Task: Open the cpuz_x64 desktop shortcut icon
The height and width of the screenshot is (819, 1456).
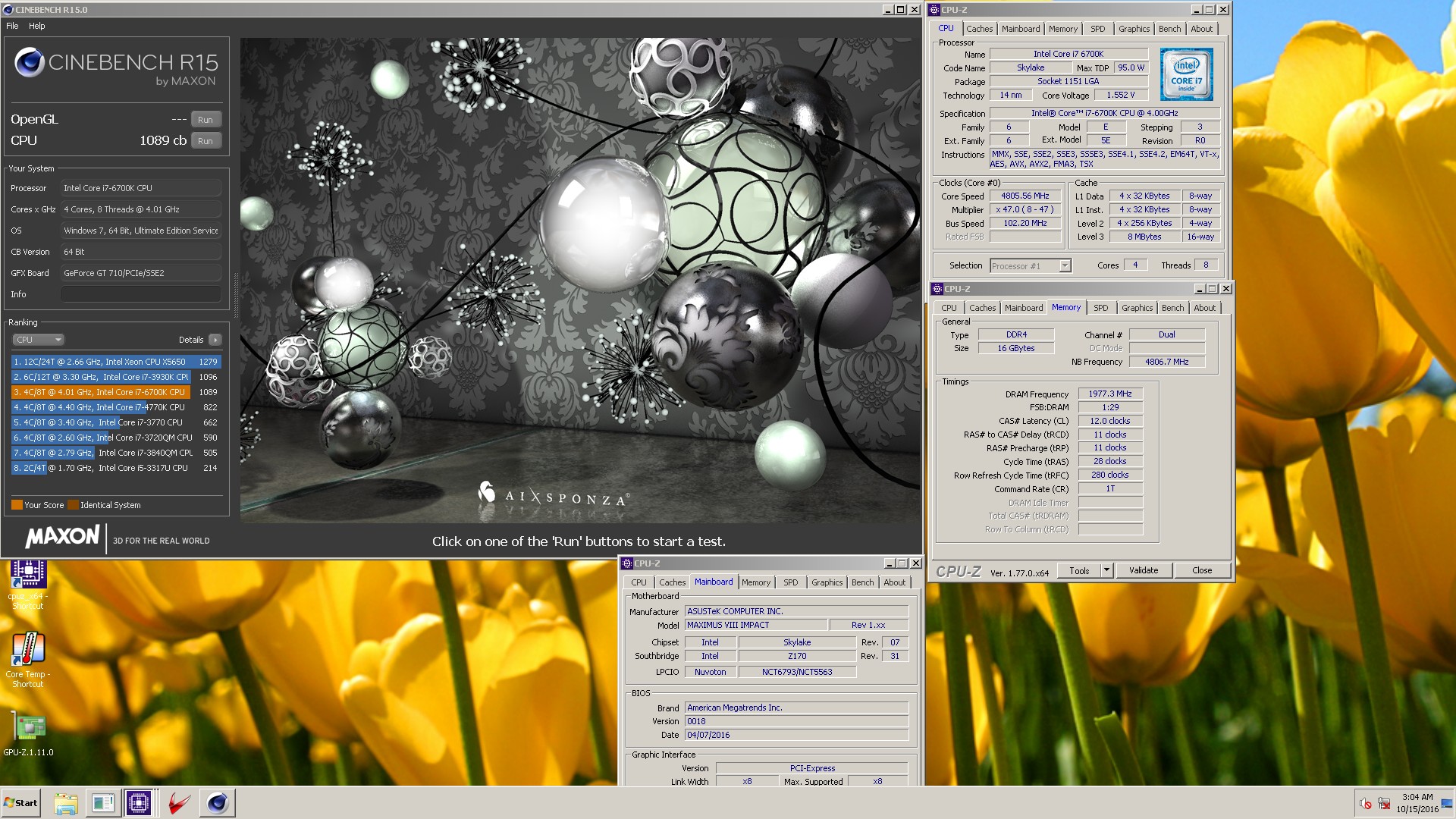Action: [28, 576]
